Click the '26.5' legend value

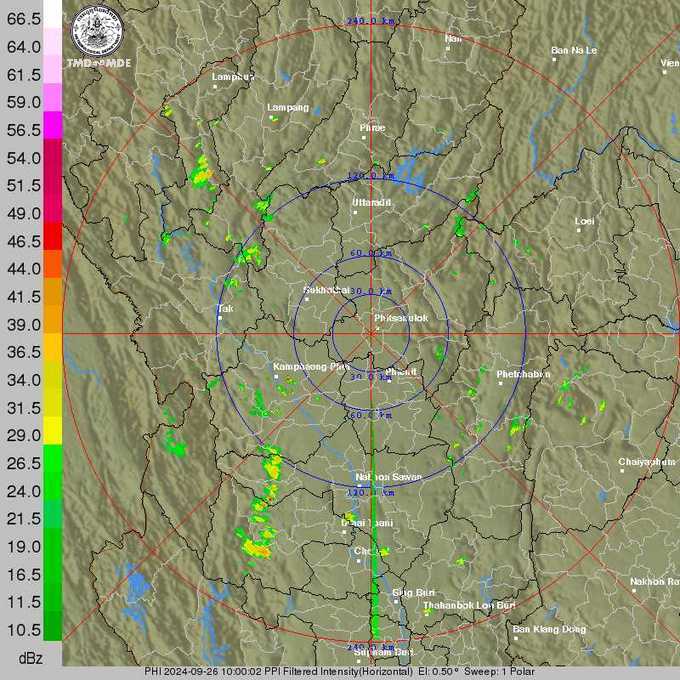(x=24, y=464)
